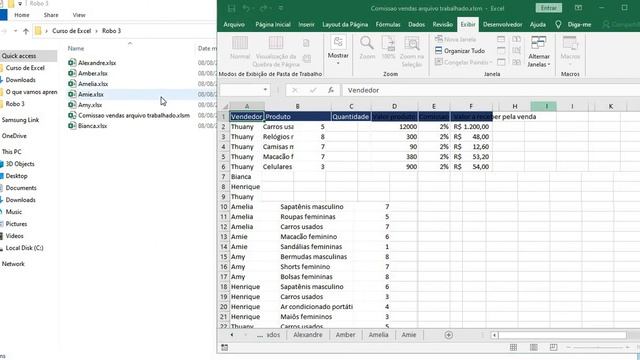640x360 pixels.
Task: Select Normal workbook view
Action: click(x=240, y=48)
